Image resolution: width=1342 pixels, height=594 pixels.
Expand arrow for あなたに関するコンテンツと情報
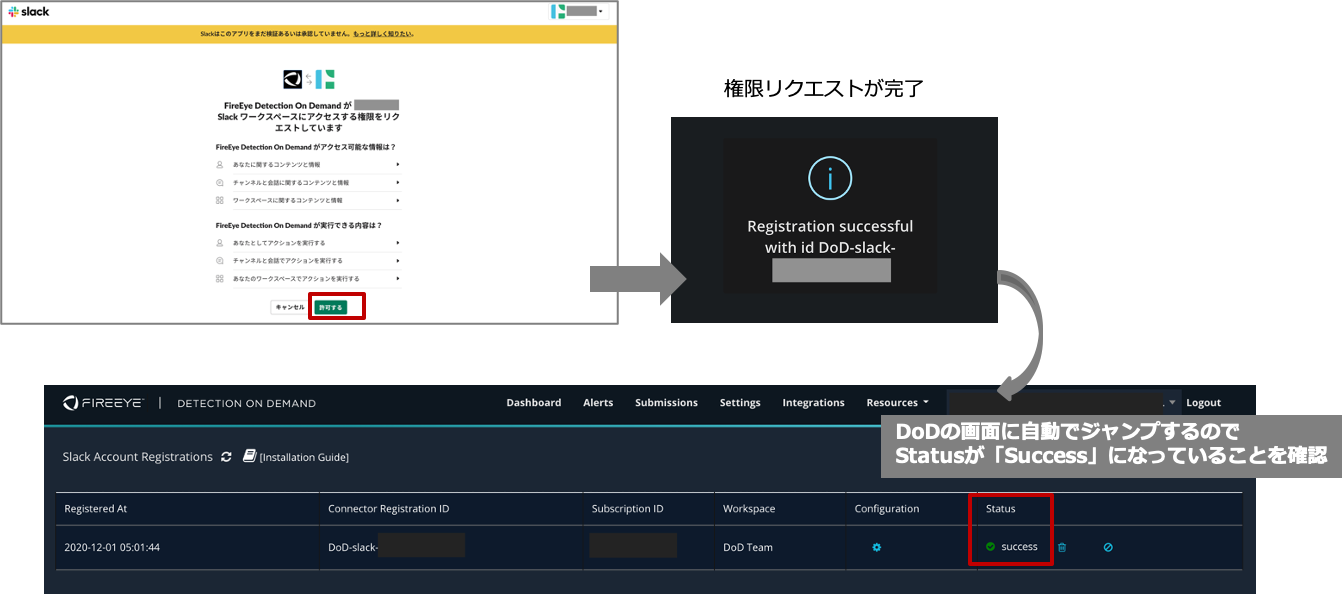click(x=397, y=164)
